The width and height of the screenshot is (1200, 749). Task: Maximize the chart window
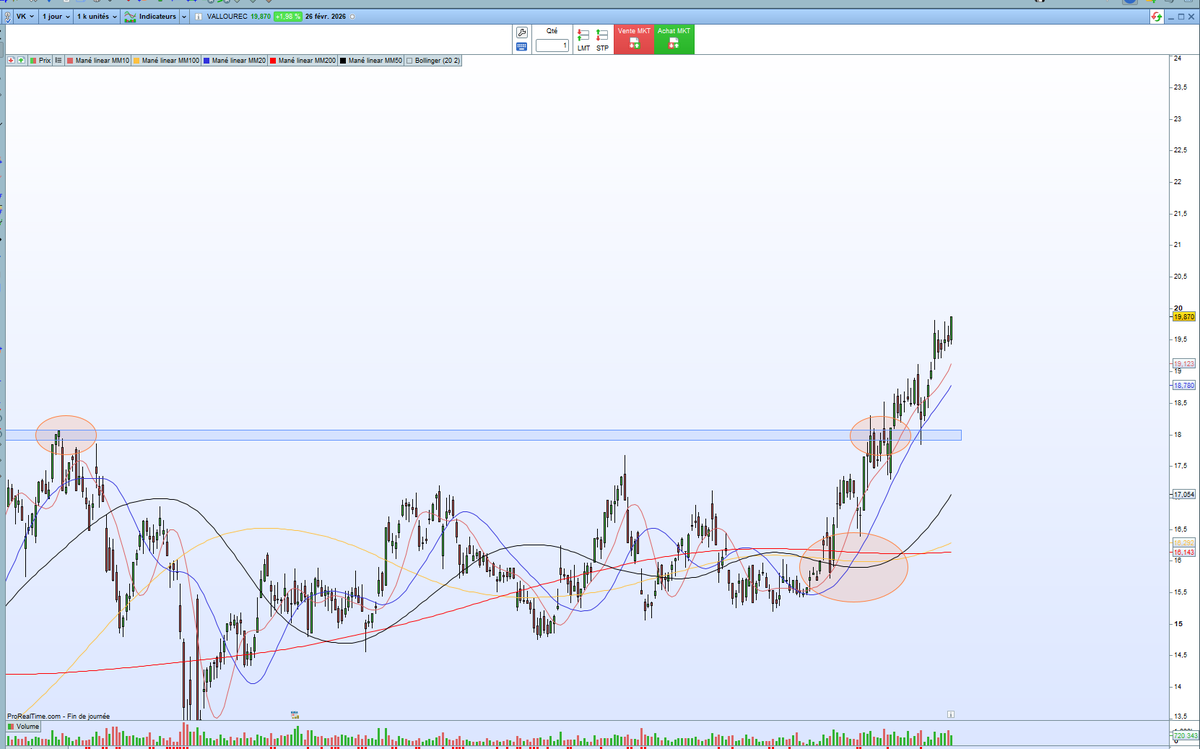pos(1180,17)
